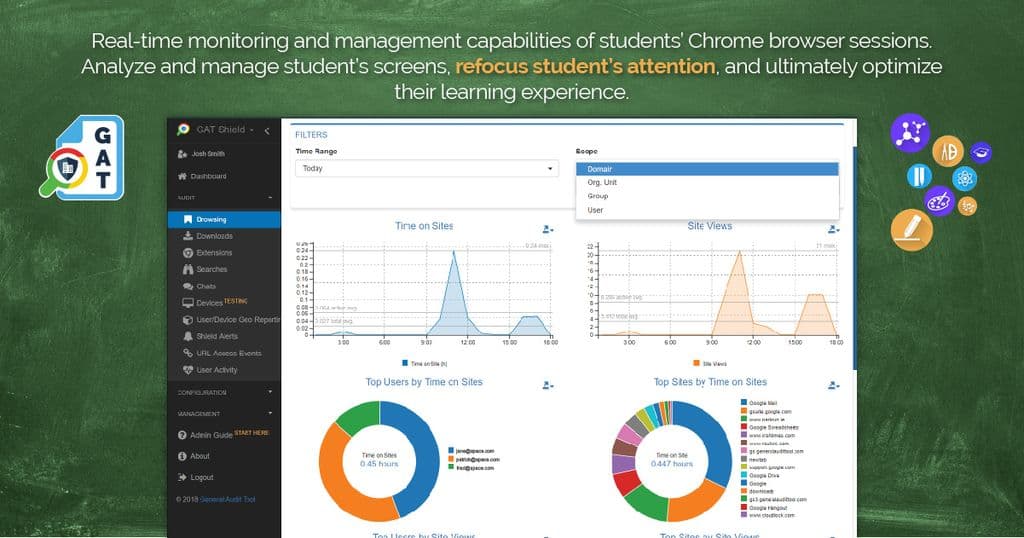This screenshot has width=1024, height=538.
Task: Click the Dashboard home icon
Action: click(x=182, y=176)
